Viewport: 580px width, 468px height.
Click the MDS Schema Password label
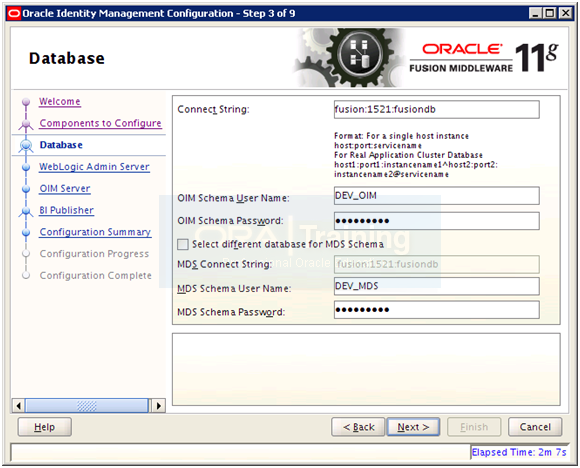(x=231, y=312)
